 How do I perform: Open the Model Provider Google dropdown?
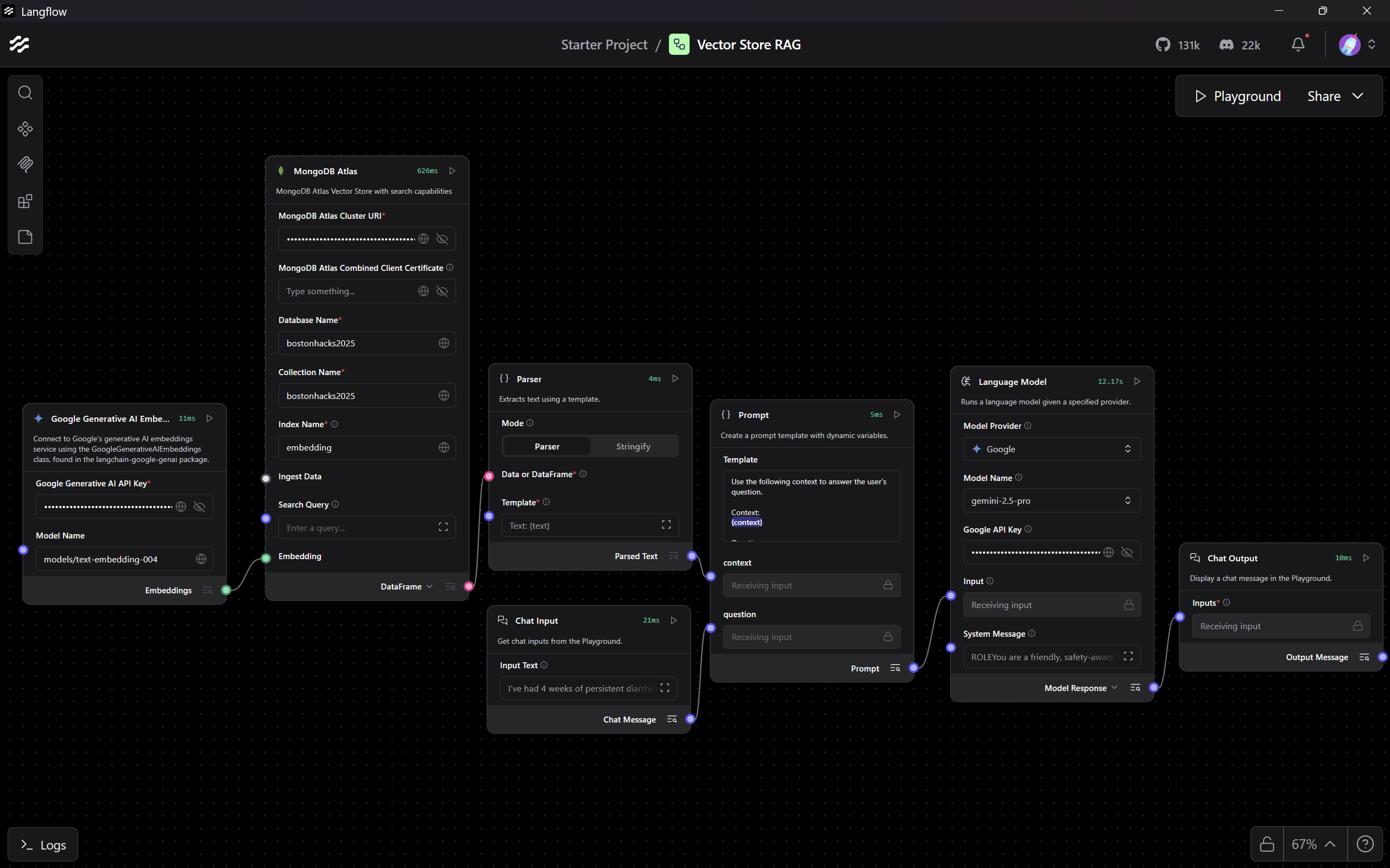pos(1051,449)
